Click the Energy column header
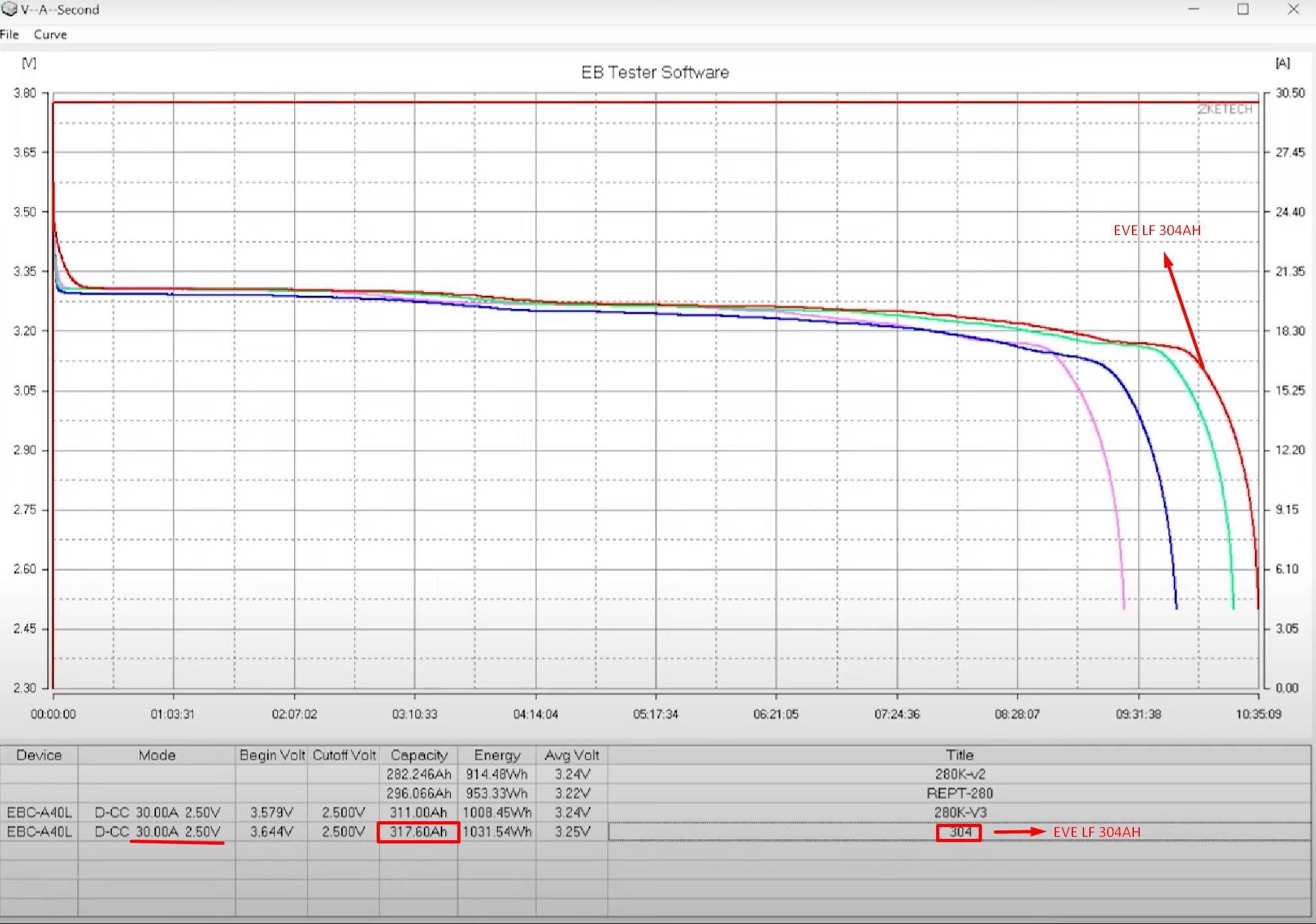Screen dimensions: 1316x924 click(x=497, y=755)
